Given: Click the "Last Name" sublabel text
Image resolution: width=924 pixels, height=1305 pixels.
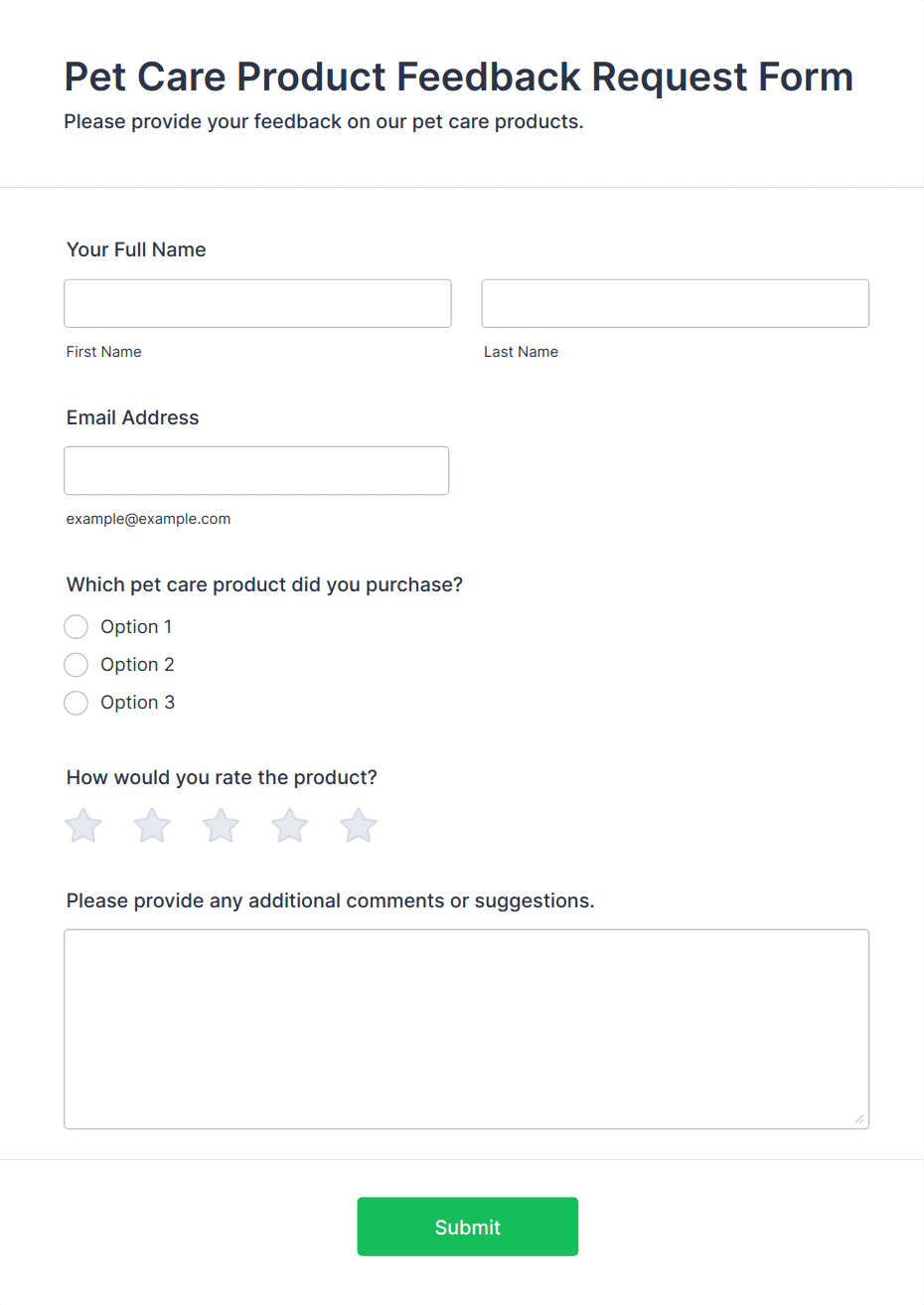Looking at the screenshot, I should (521, 352).
